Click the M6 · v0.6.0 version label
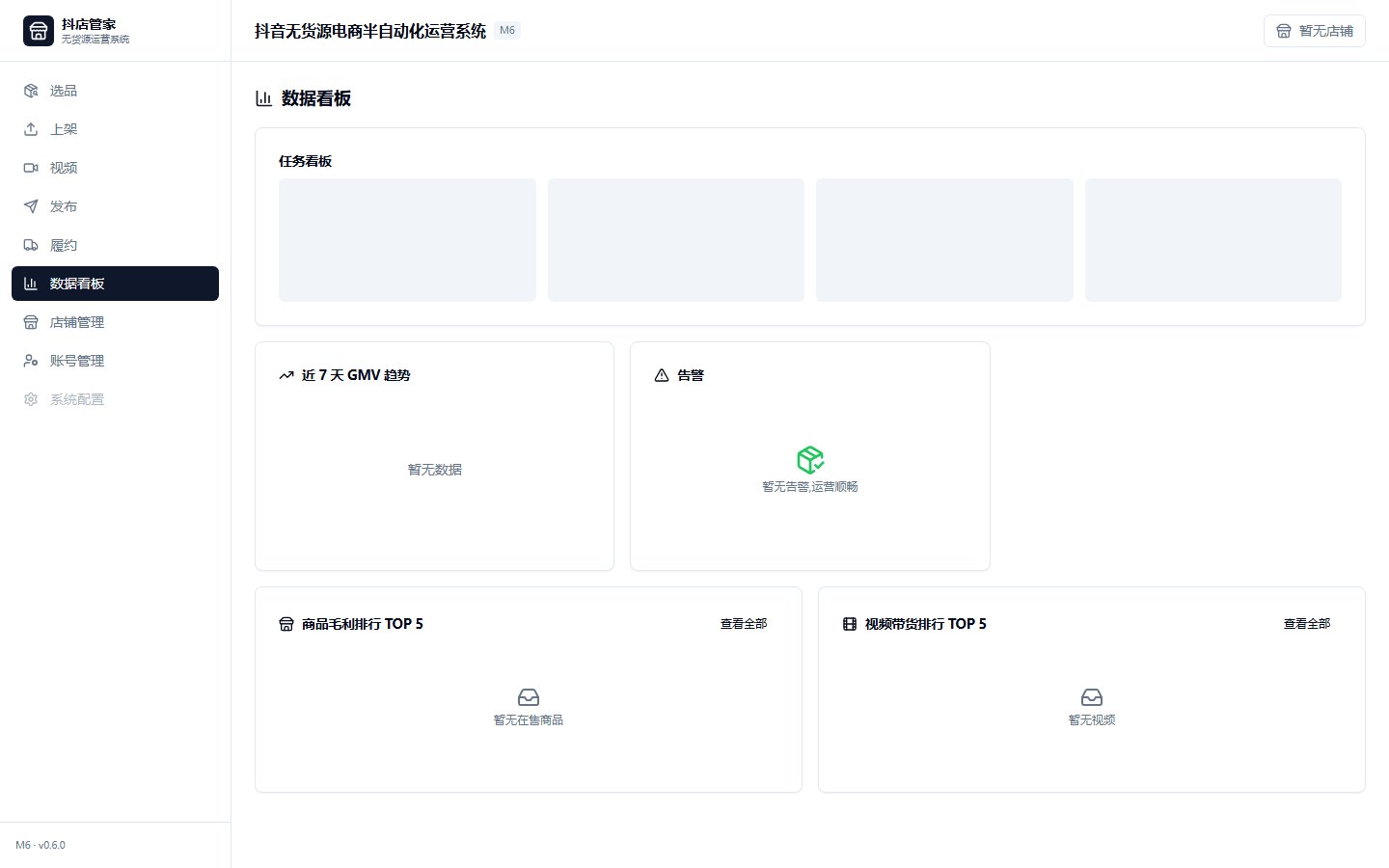This screenshot has height=868, width=1389. pyautogui.click(x=41, y=845)
